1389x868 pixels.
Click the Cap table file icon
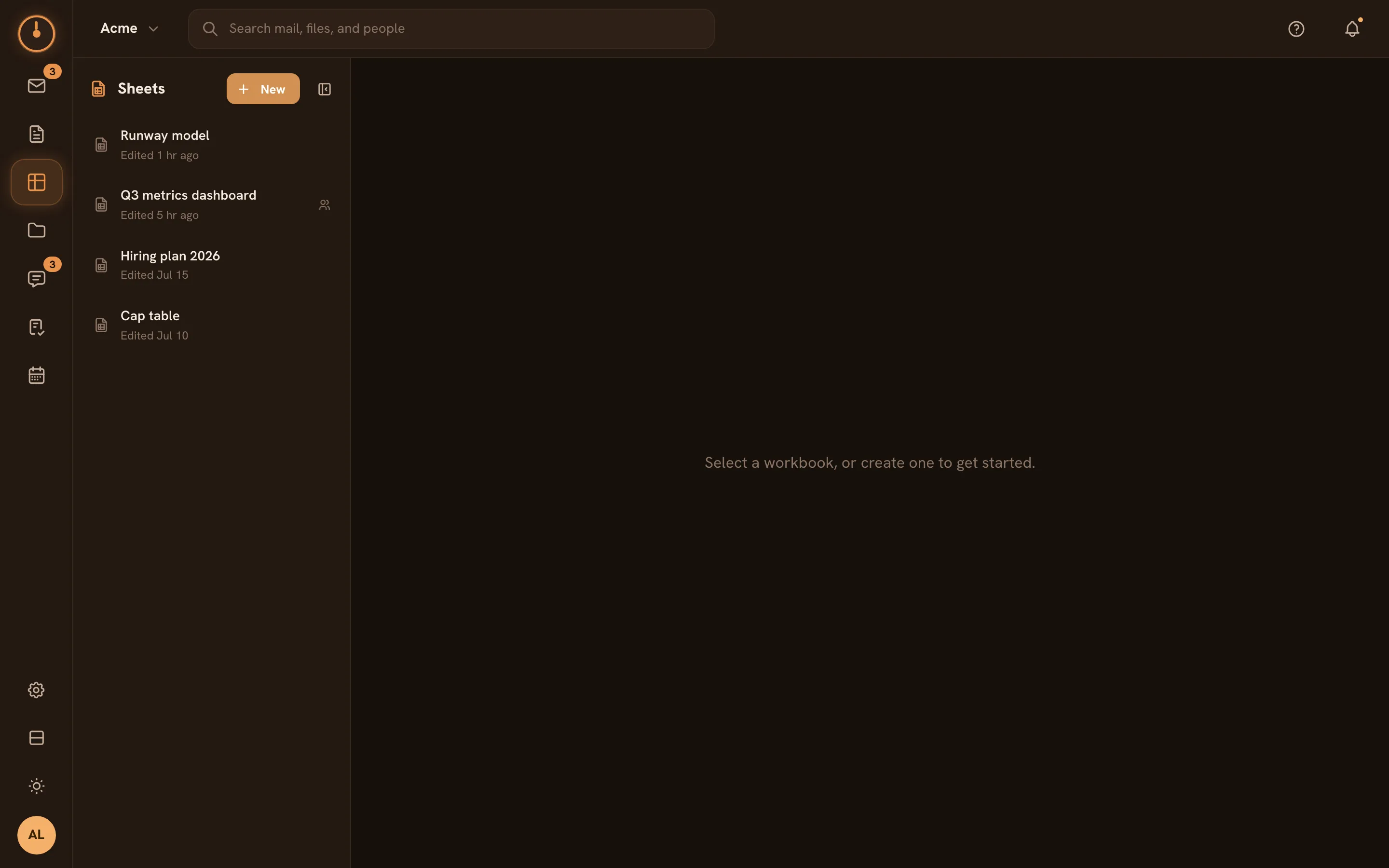tap(101, 325)
